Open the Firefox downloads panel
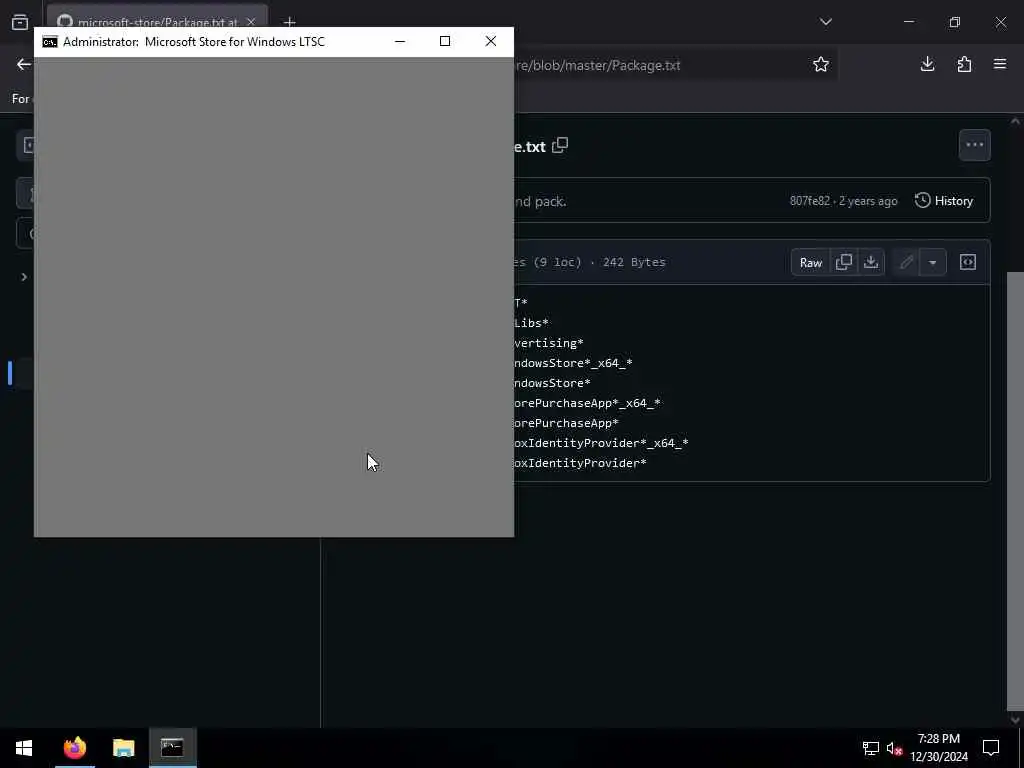The width and height of the screenshot is (1024, 768). 927,64
